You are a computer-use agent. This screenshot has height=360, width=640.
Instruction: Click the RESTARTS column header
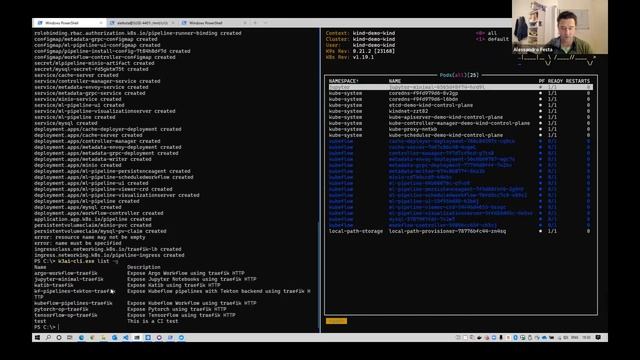pyautogui.click(x=578, y=81)
